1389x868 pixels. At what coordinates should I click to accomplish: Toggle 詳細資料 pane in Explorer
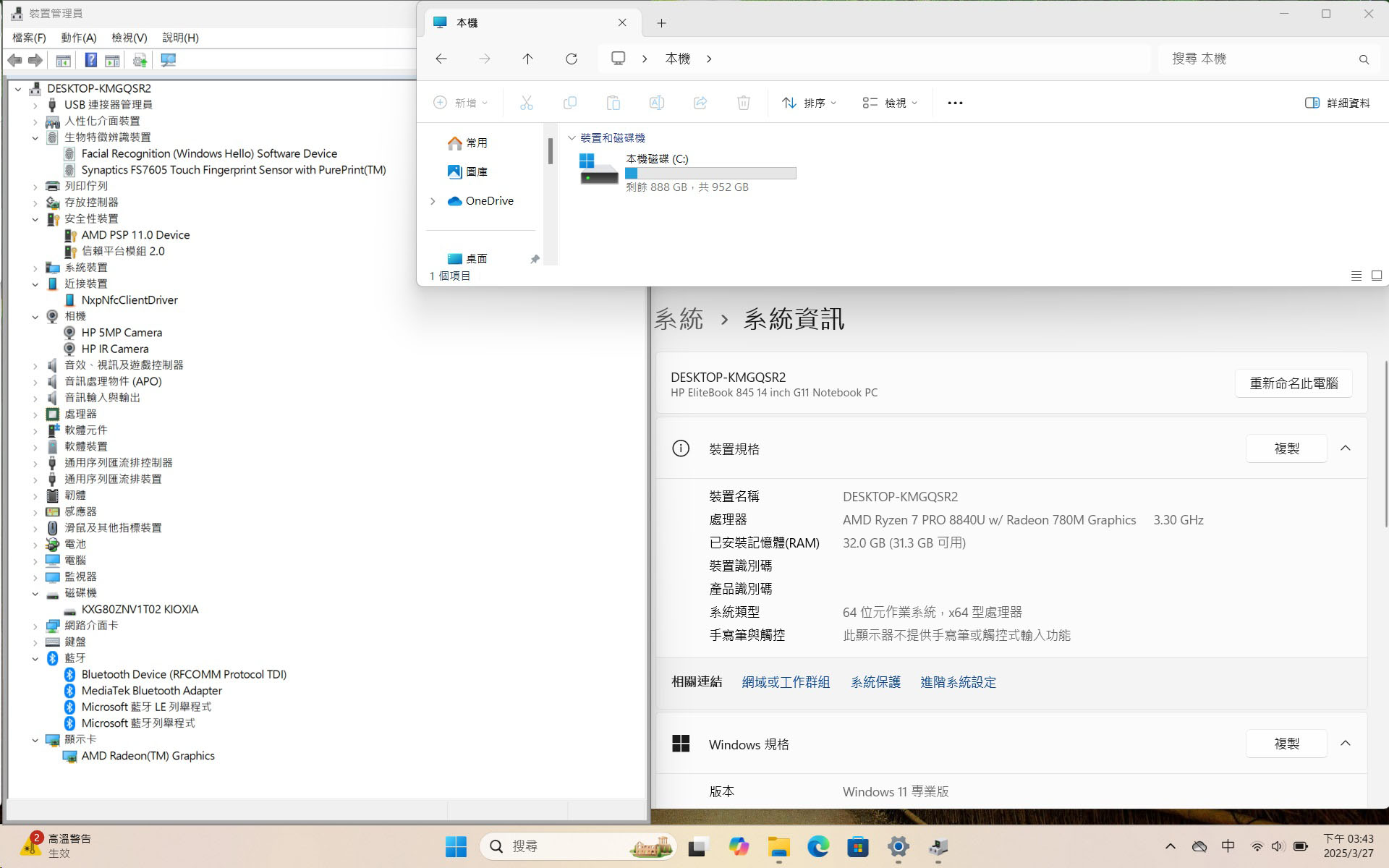point(1337,103)
